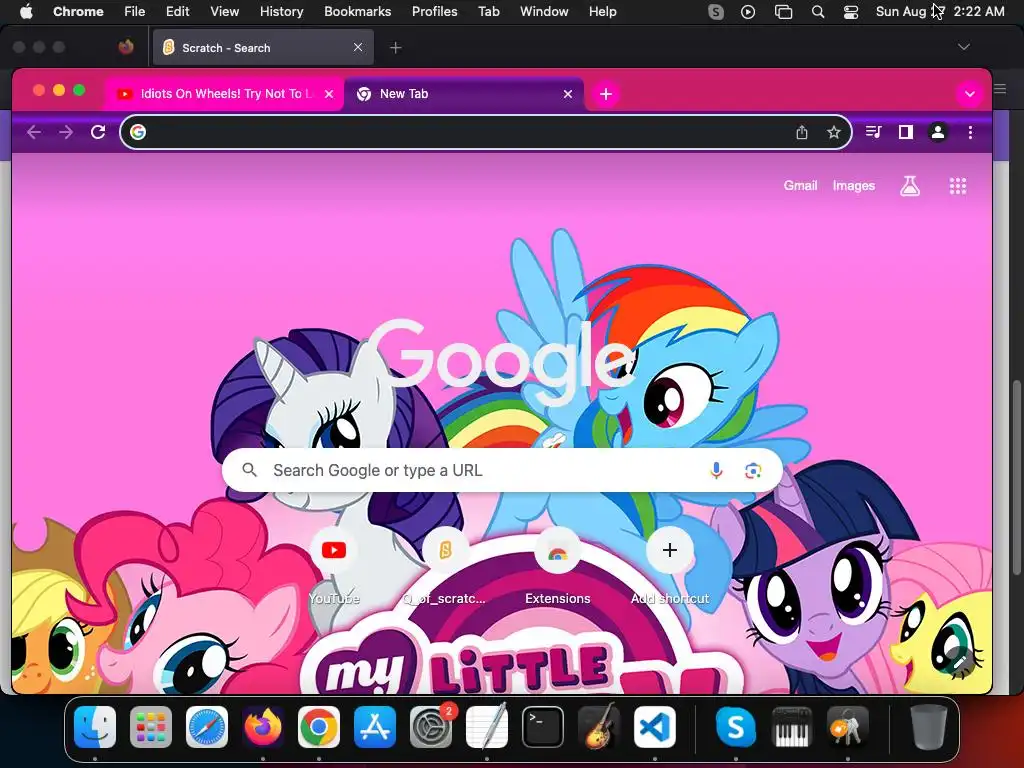Close the Scratch - Search tab
The height and width of the screenshot is (768, 1024).
click(358, 47)
